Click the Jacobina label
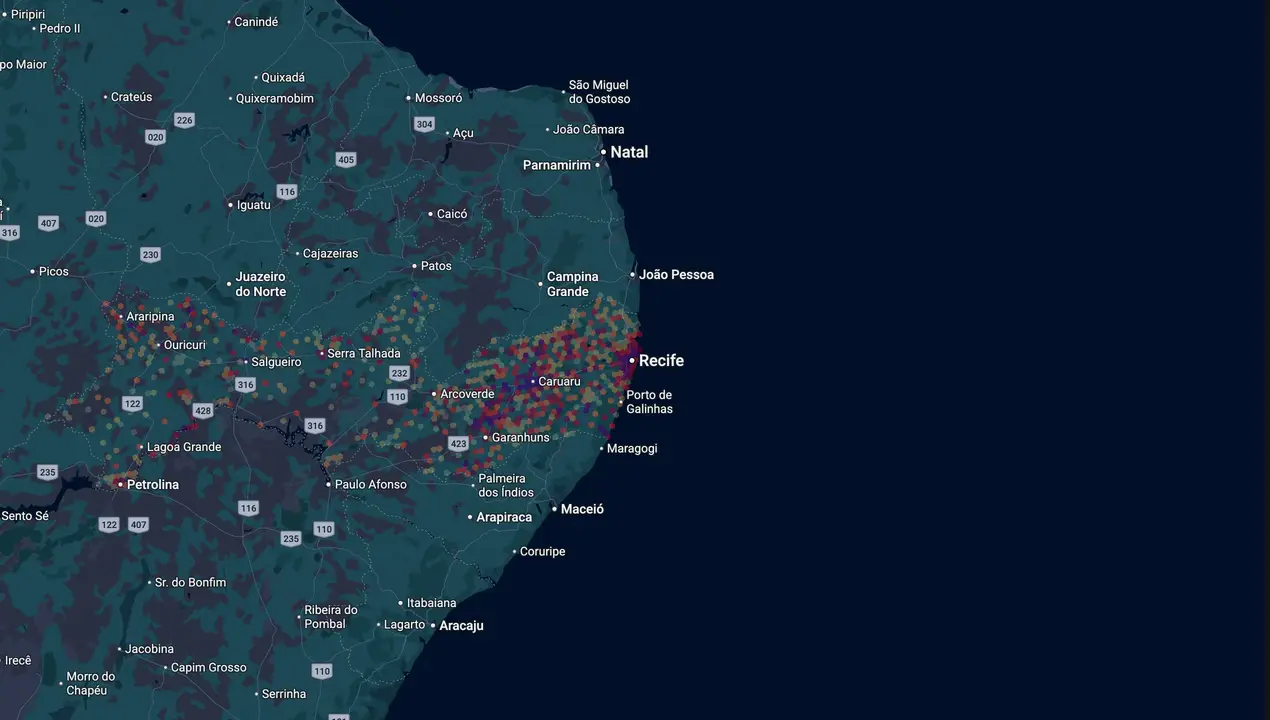 pyautogui.click(x=150, y=649)
